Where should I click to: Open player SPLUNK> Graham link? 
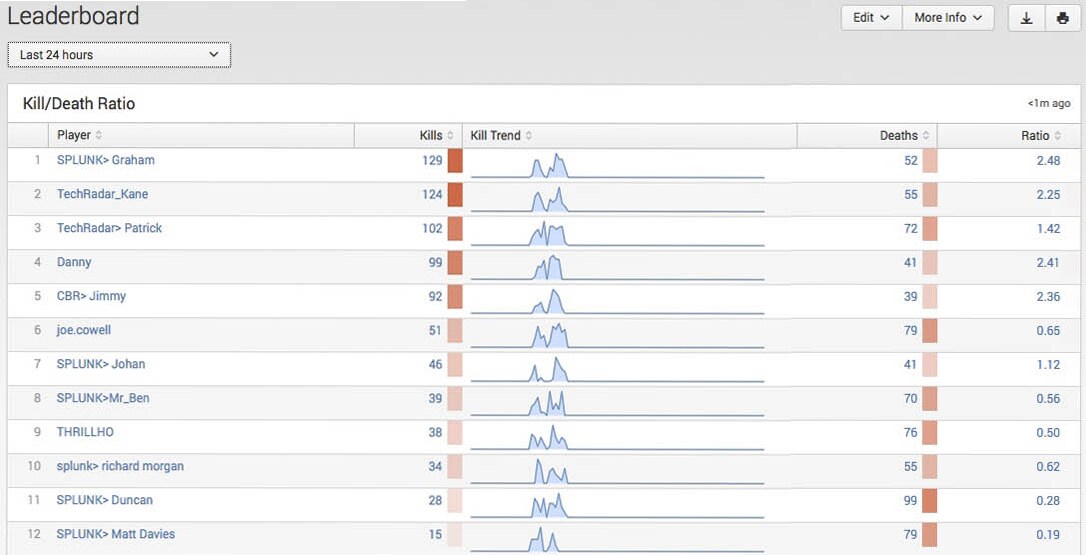click(x=106, y=160)
